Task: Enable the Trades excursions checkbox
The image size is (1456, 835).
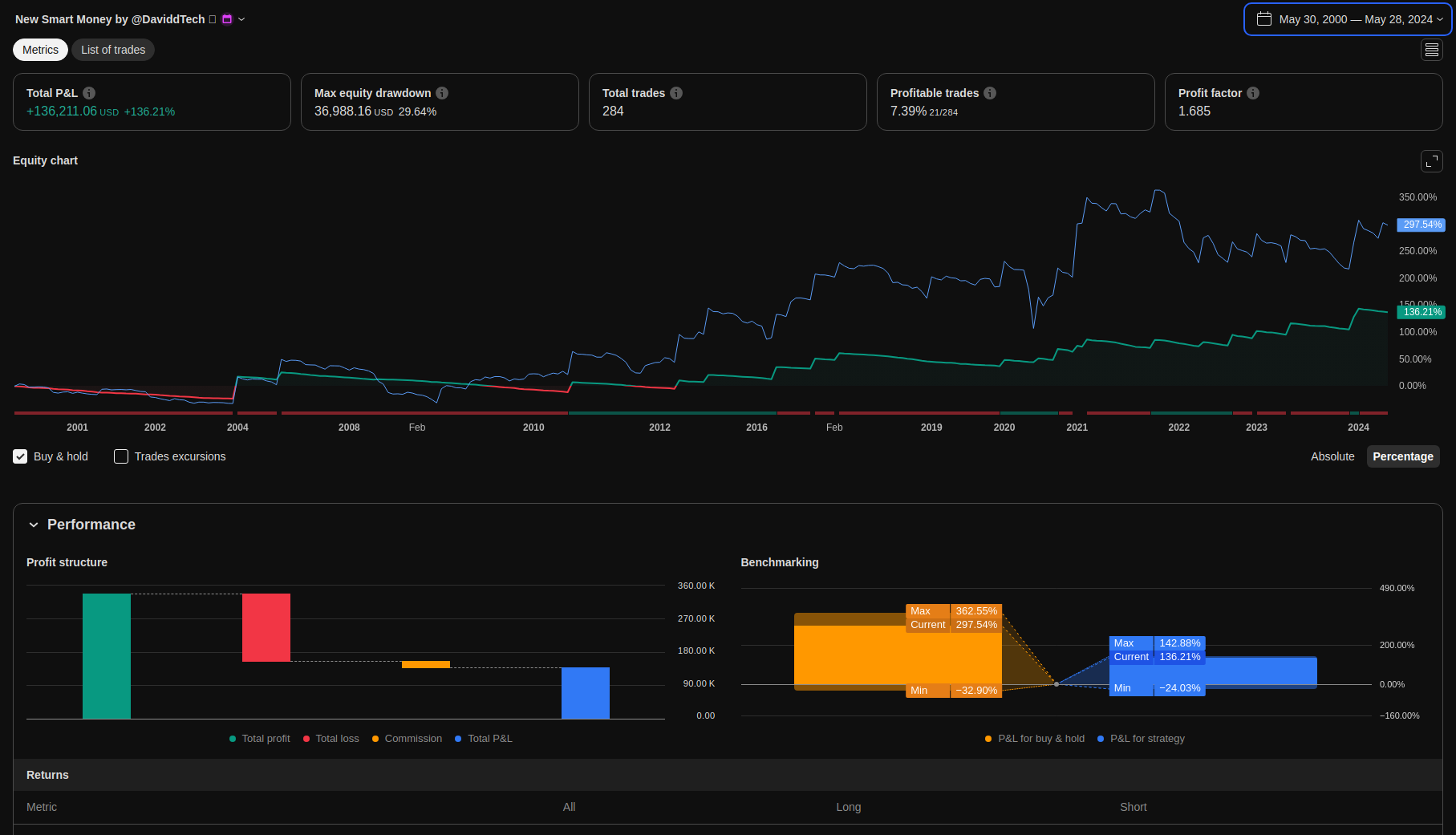Action: 121,456
